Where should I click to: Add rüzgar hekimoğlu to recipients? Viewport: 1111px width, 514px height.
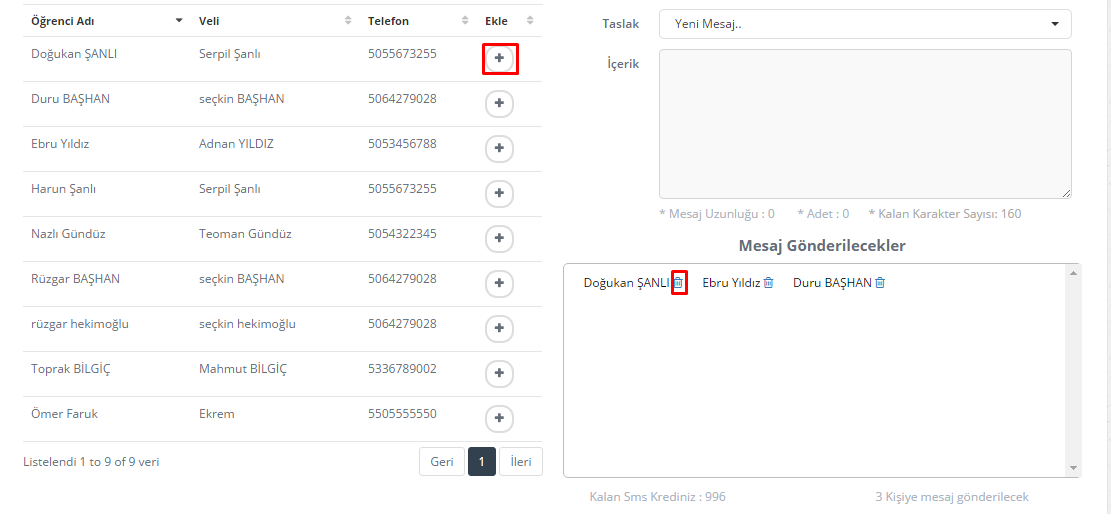[x=499, y=328]
